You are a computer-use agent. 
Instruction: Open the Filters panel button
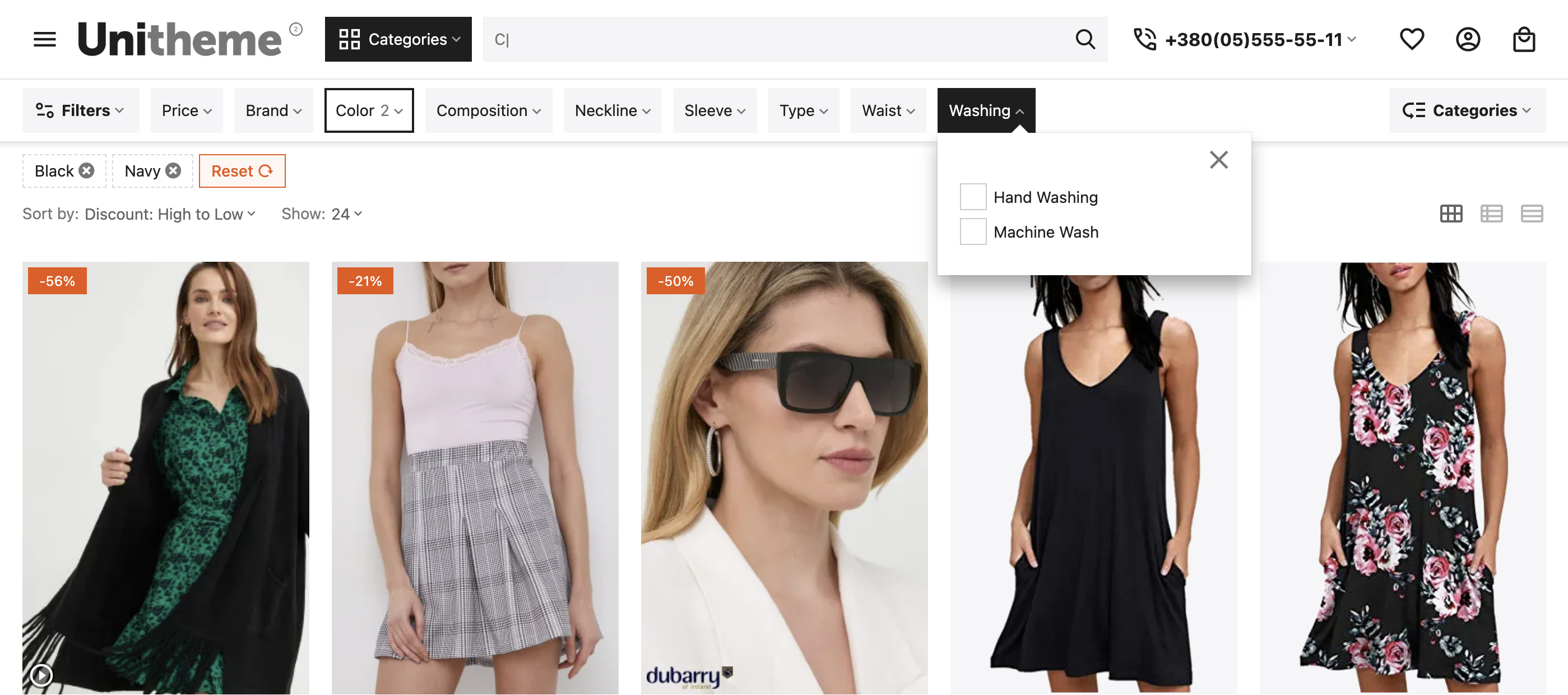pos(80,110)
